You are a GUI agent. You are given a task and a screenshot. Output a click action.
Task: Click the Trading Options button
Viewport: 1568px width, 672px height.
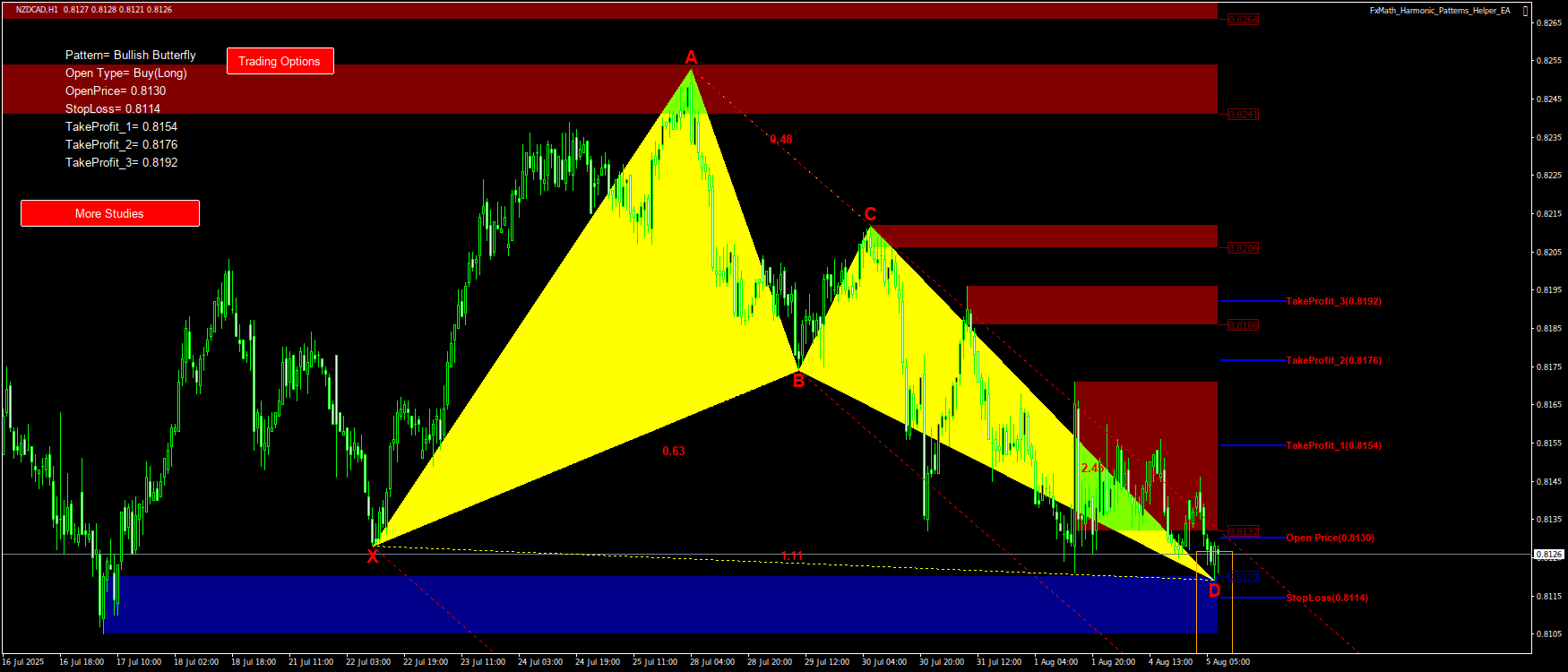[280, 61]
